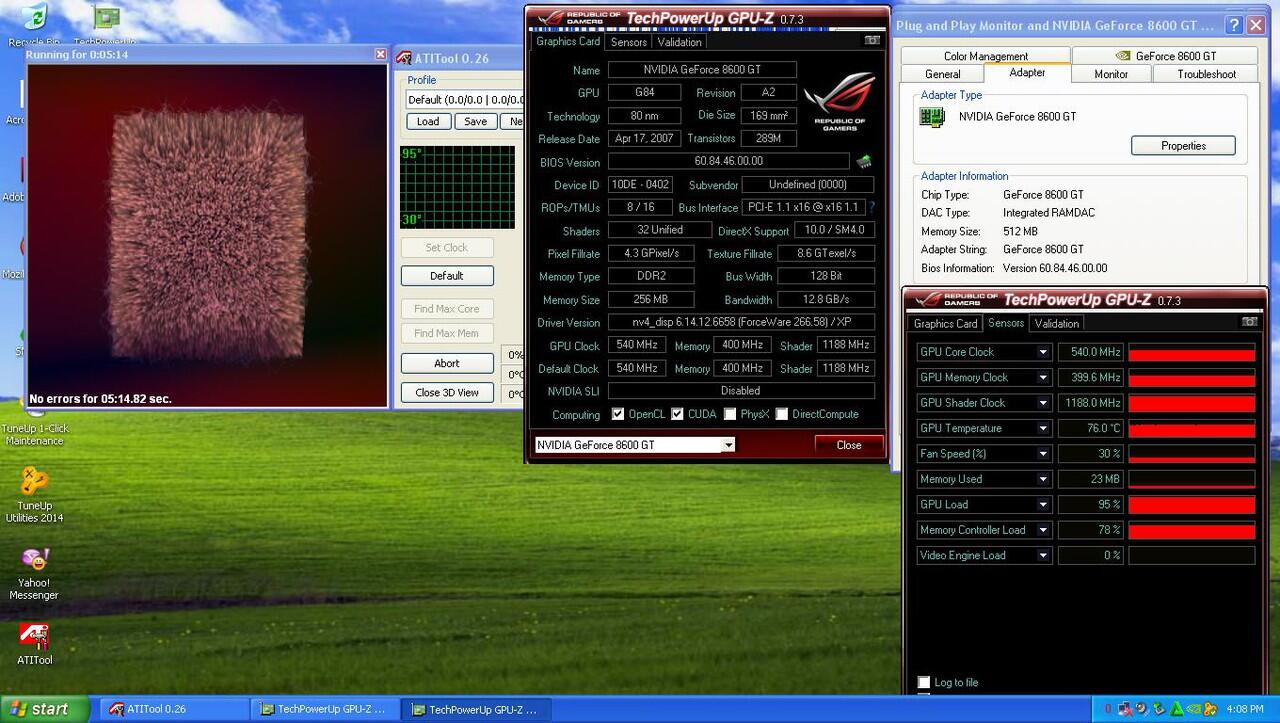The height and width of the screenshot is (723, 1280).
Task: Open the Troubleshoot tab
Action: [x=1206, y=74]
